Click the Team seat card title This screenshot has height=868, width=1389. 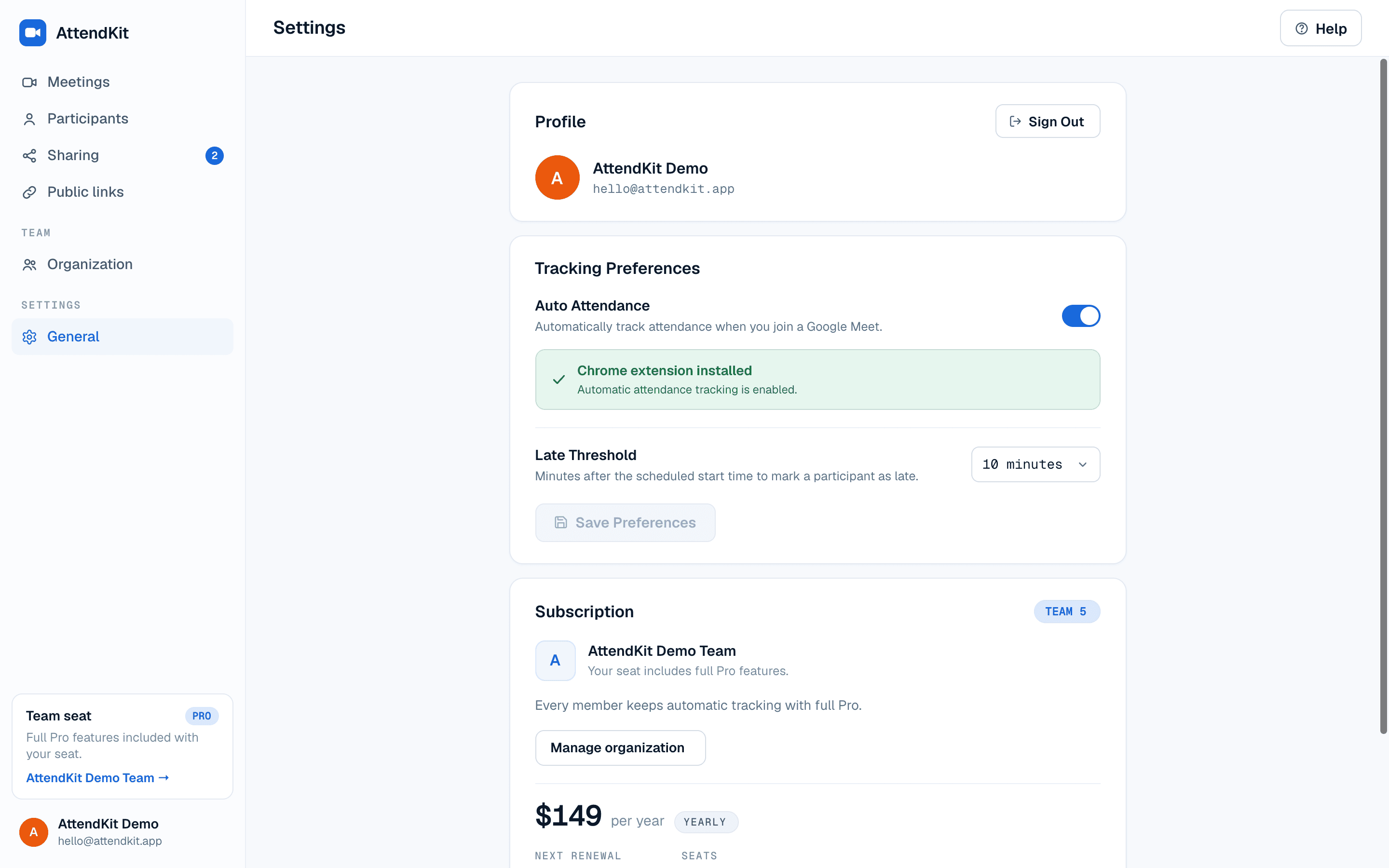coord(58,716)
